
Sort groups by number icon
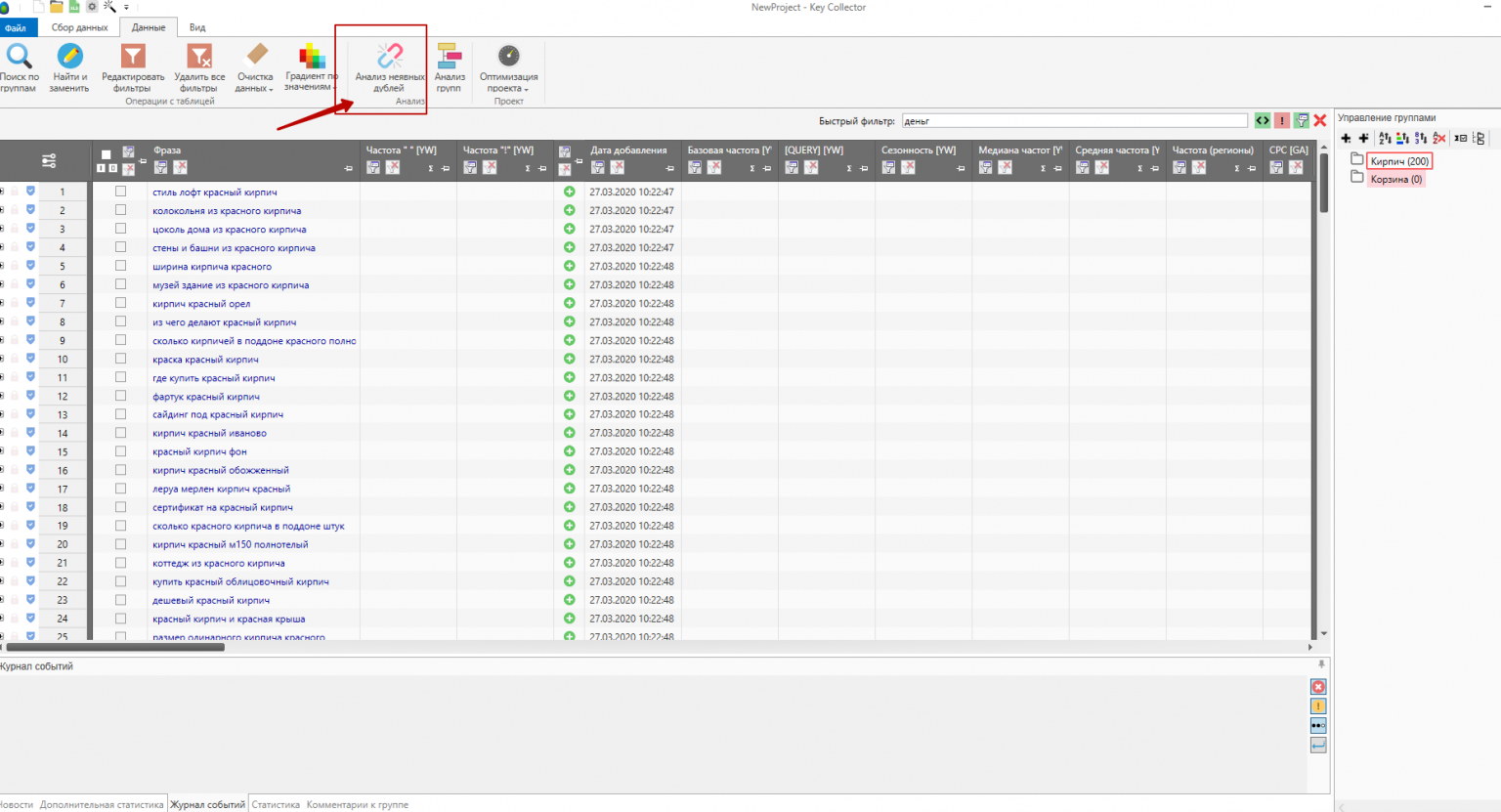(1420, 138)
